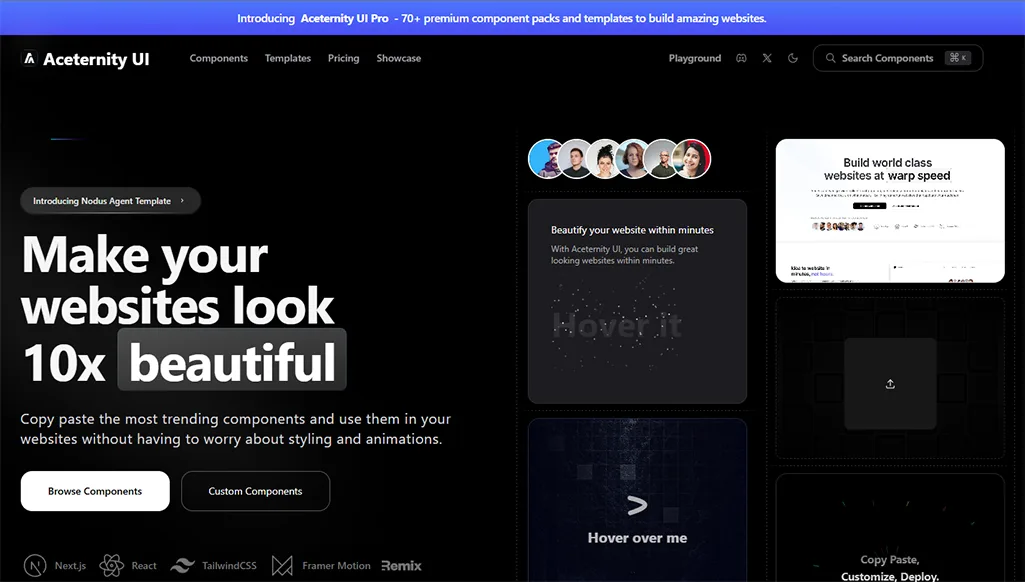Open the Components nav menu
Screen dimensions: 1025x582
(x=218, y=58)
